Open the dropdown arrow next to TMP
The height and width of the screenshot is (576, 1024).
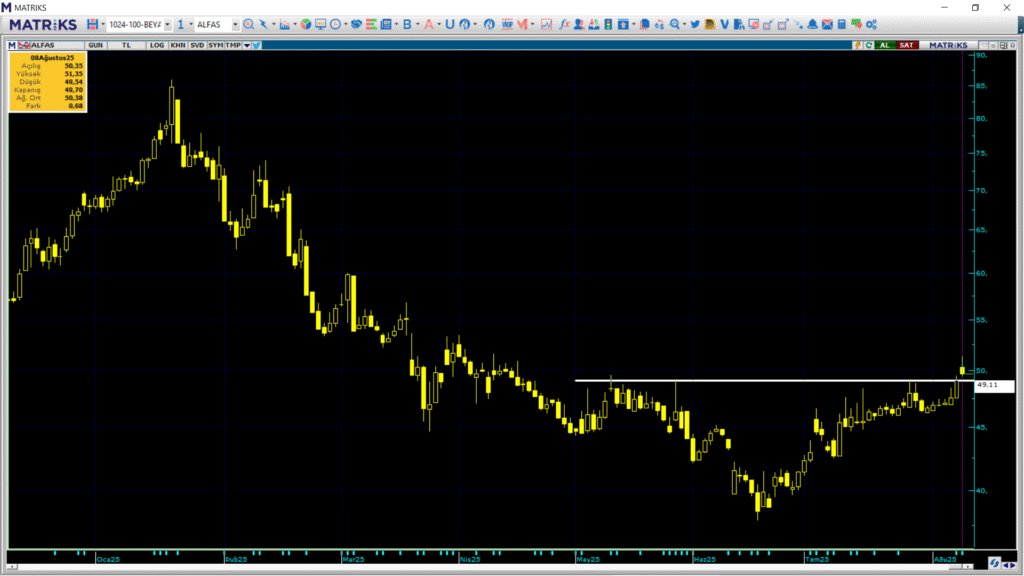click(x=247, y=45)
